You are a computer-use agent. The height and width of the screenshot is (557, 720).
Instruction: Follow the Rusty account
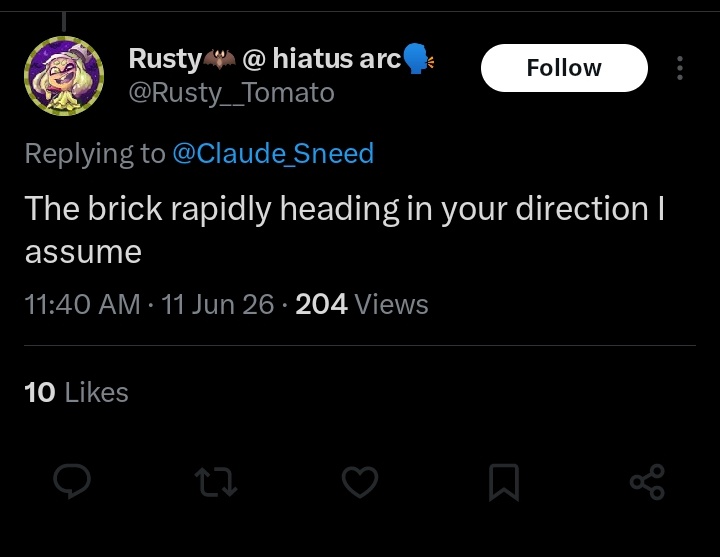pos(564,68)
